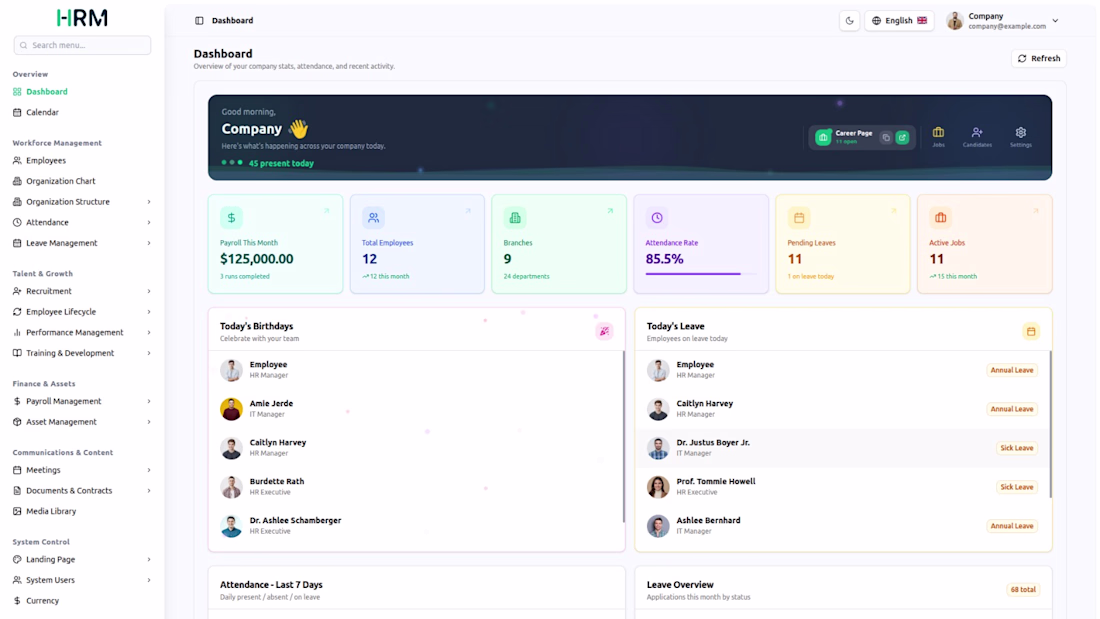This screenshot has width=1100, height=619.
Task: Open Jobs shortcut in the banner
Action: pyautogui.click(x=938, y=137)
